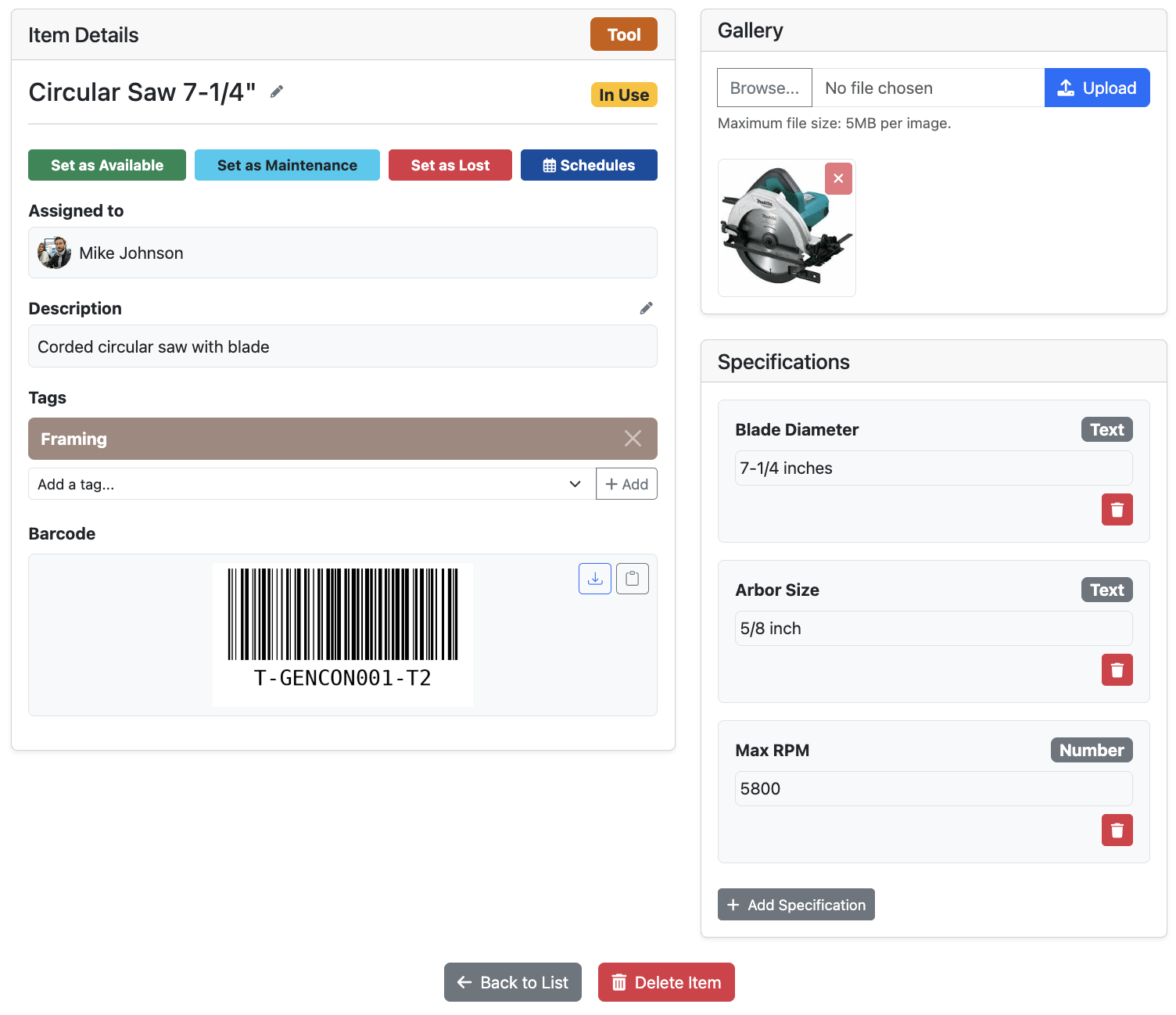Download the barcode image
Screen dimensions: 1176x1015
coord(594,578)
